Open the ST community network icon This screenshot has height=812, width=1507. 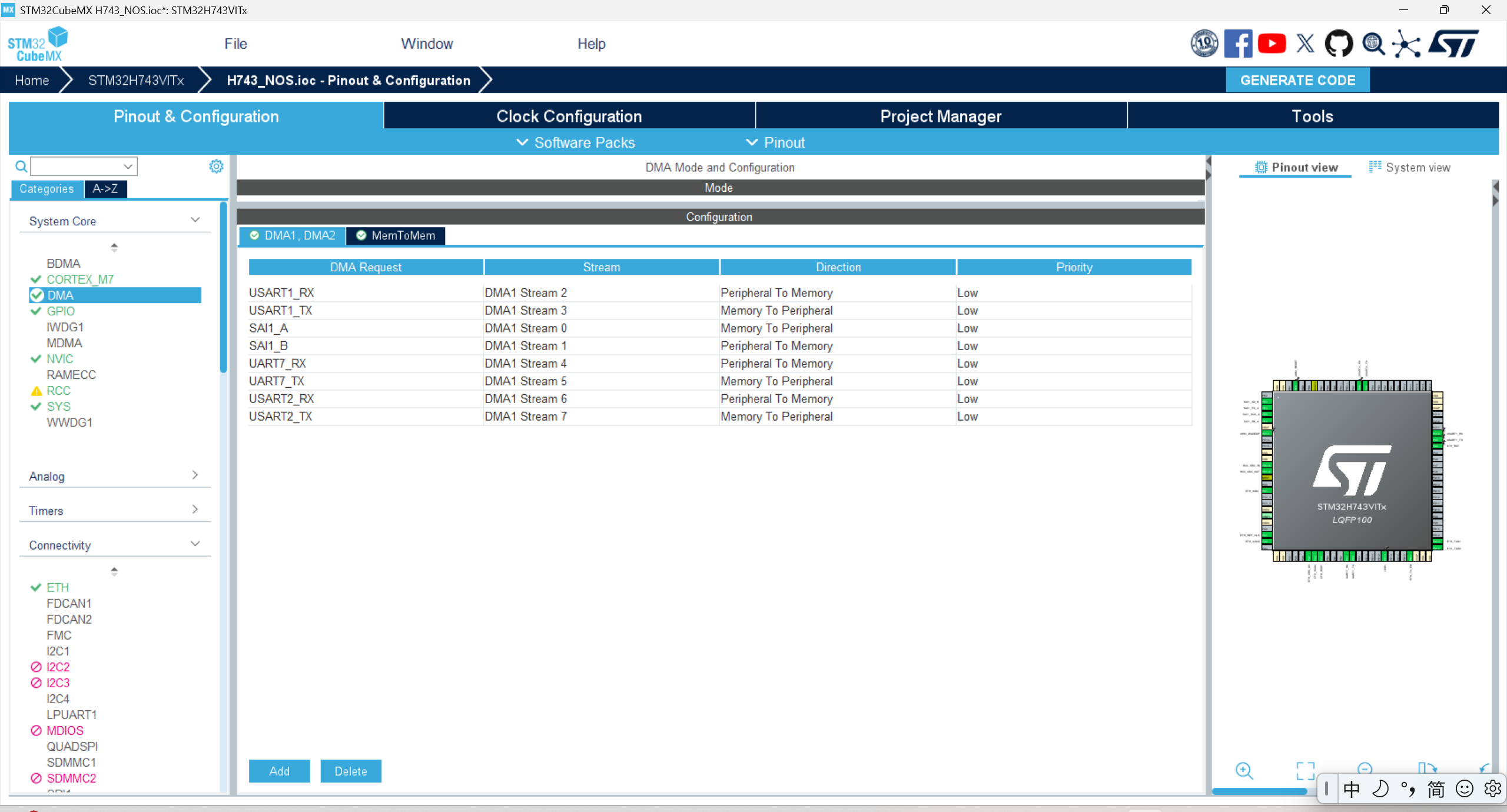[1406, 44]
